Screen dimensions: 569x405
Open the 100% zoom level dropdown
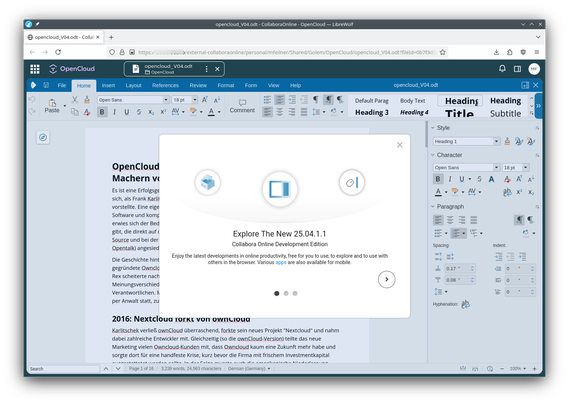pos(517,368)
